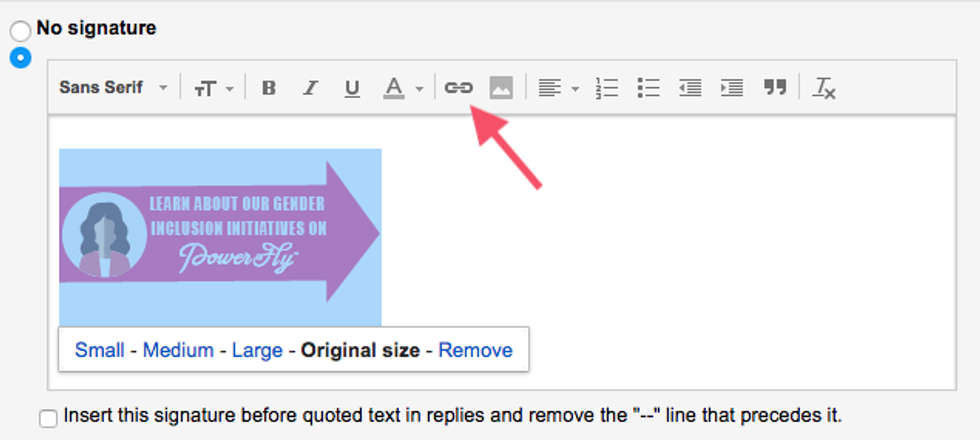This screenshot has height=440, width=980.
Task: Remove the image from signature
Action: pyautogui.click(x=475, y=350)
